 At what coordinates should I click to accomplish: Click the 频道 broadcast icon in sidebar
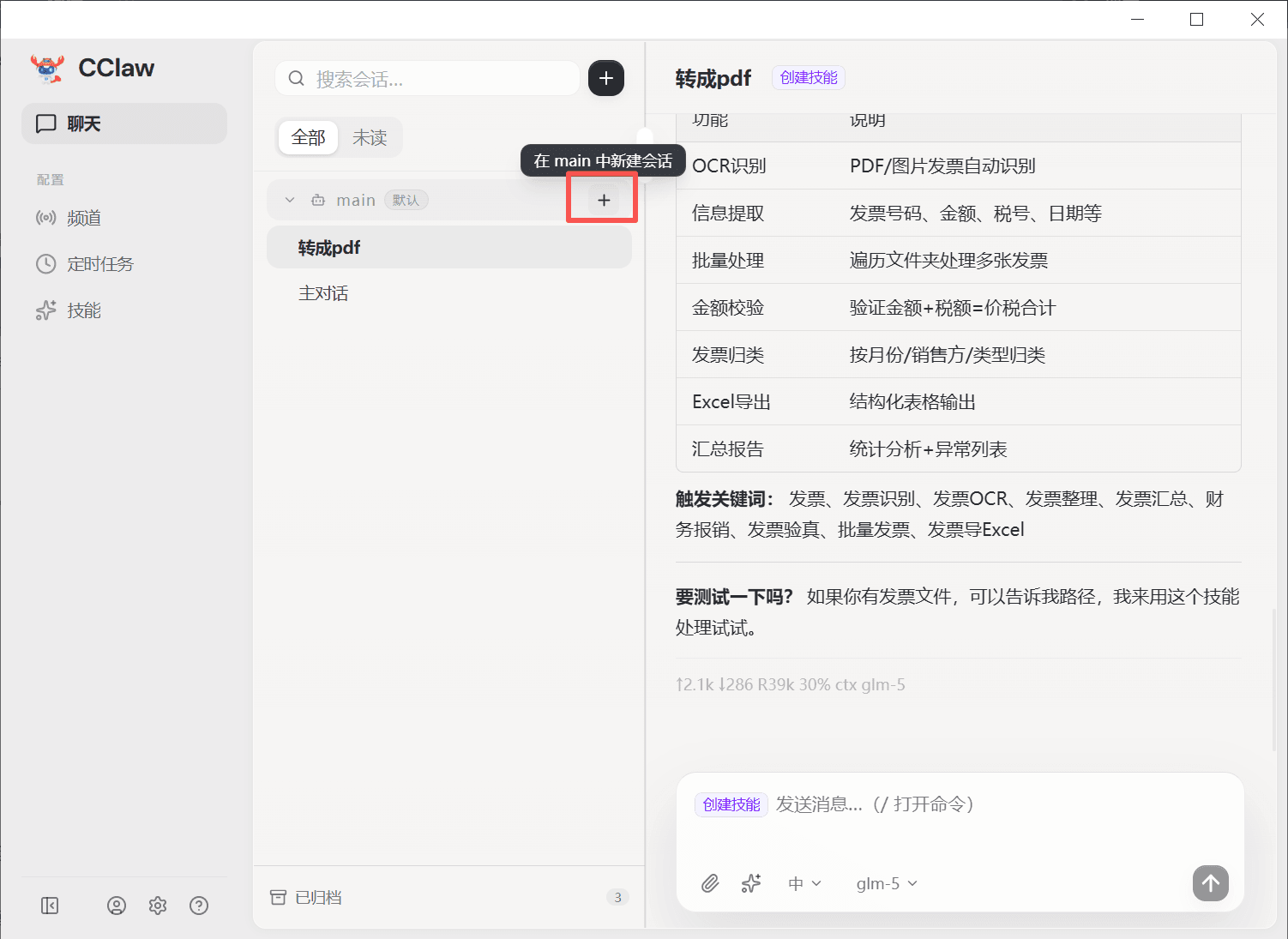pyautogui.click(x=46, y=217)
